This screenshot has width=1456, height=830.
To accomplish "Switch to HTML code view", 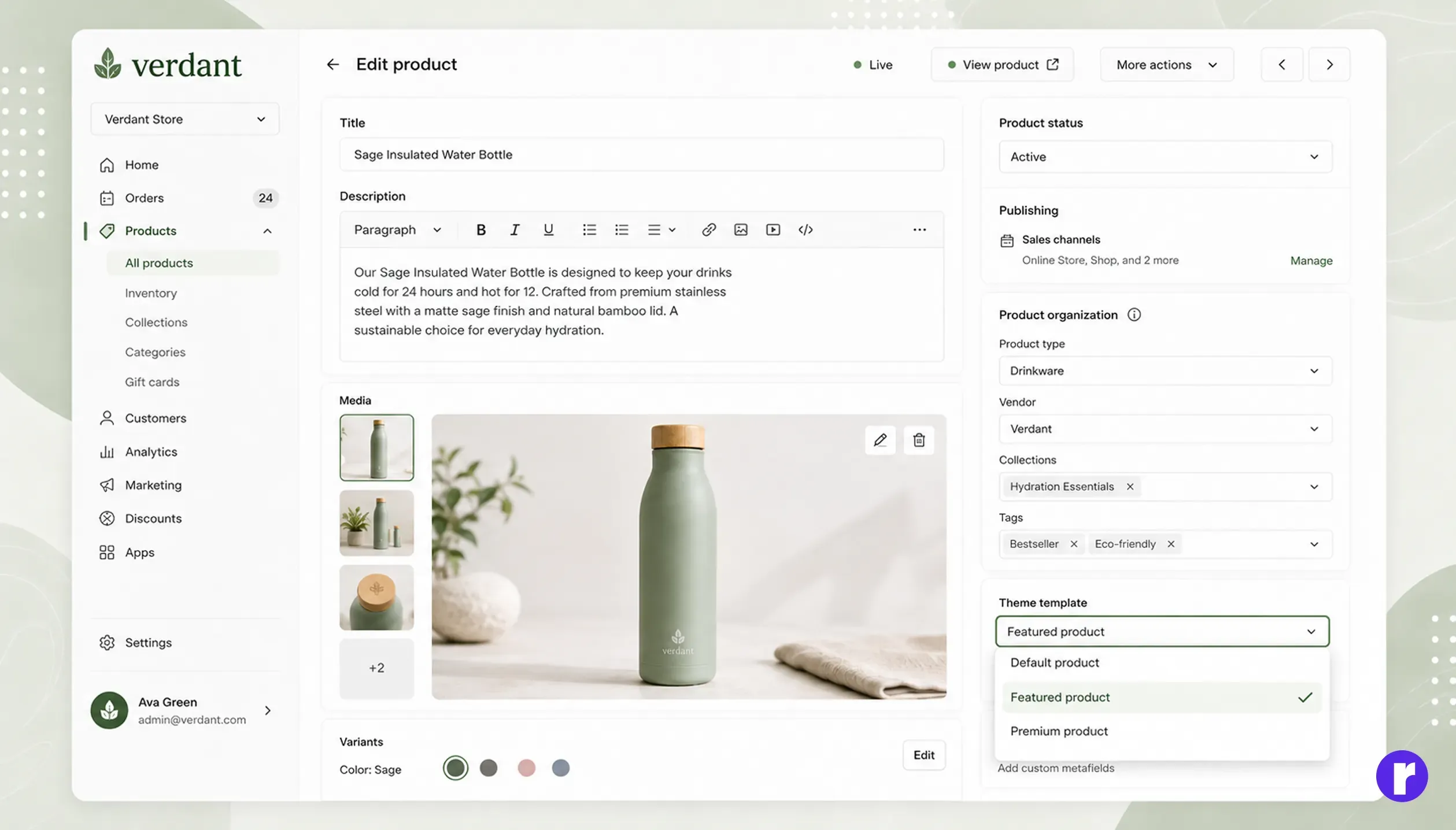I will pos(805,229).
